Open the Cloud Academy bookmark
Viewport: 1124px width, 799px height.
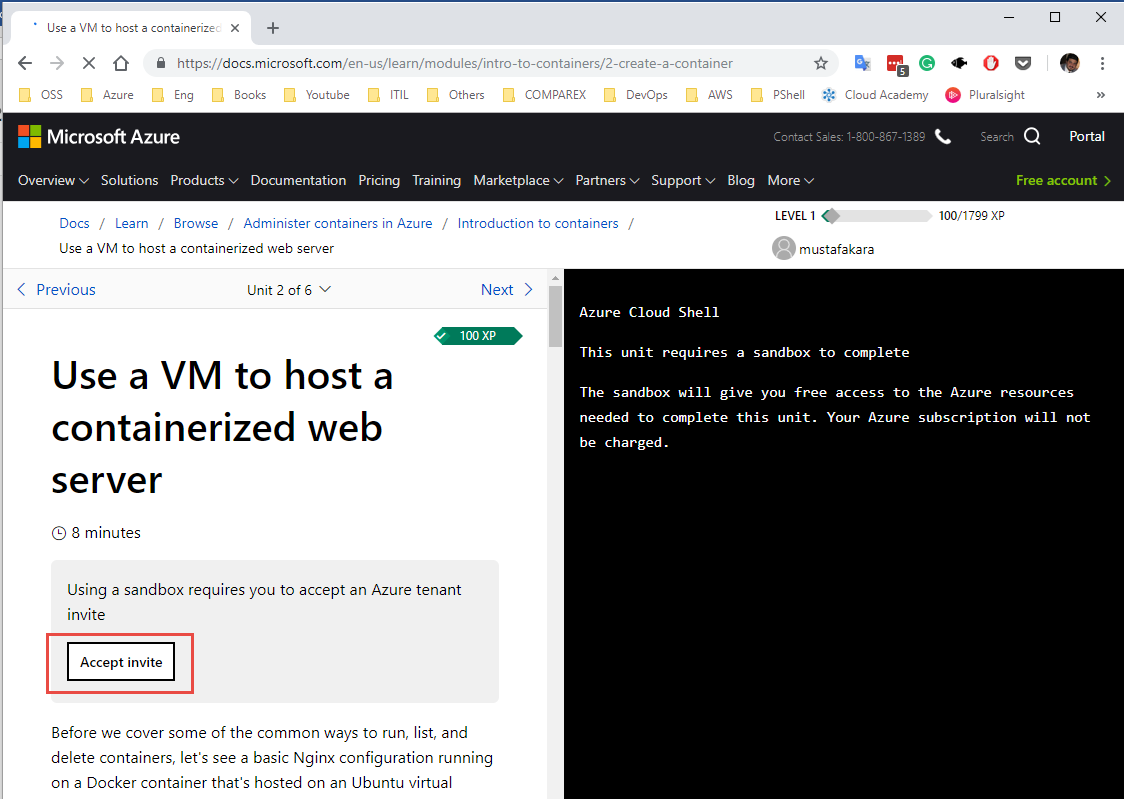[x=875, y=95]
